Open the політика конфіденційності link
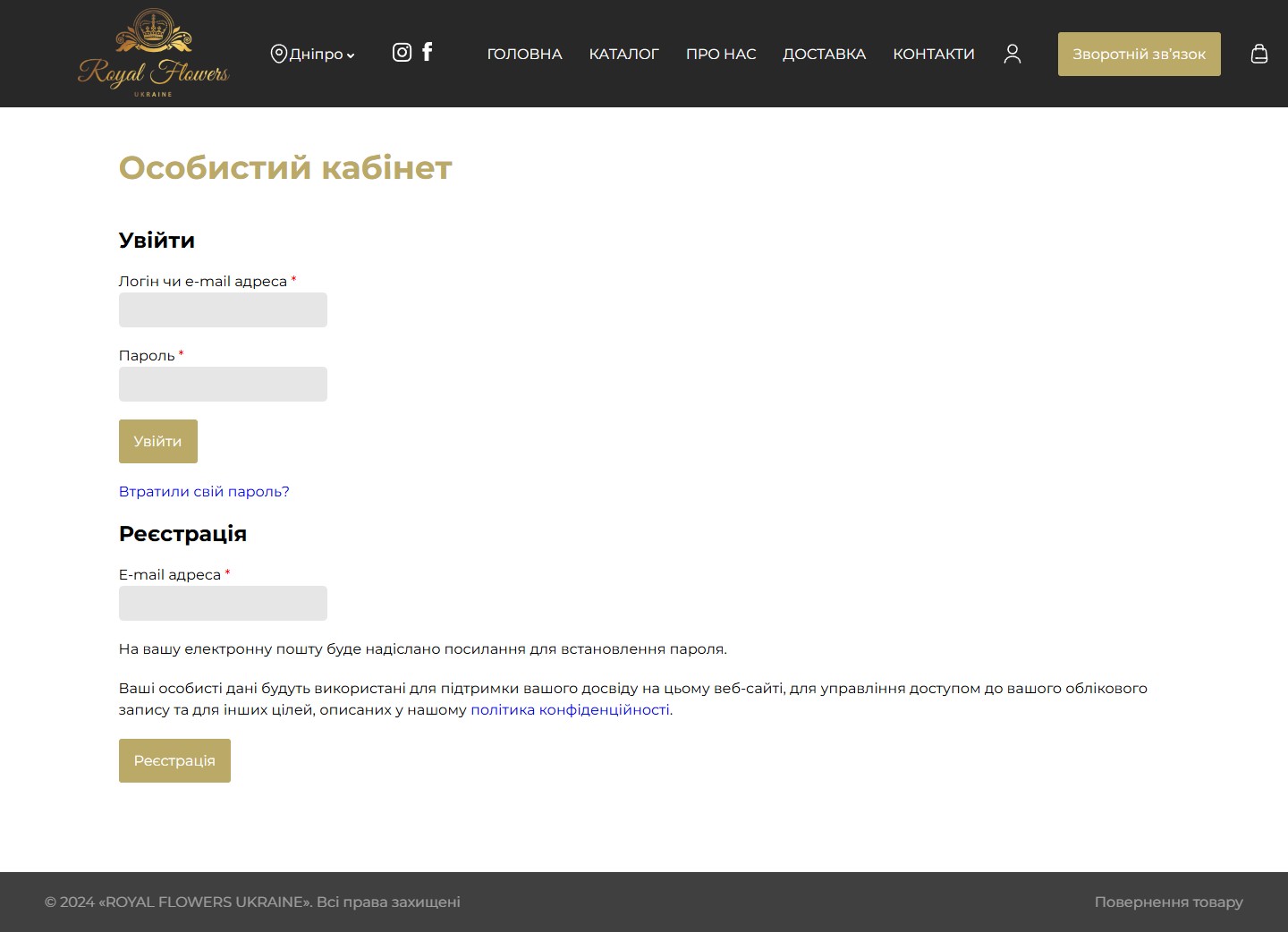 pyautogui.click(x=570, y=709)
